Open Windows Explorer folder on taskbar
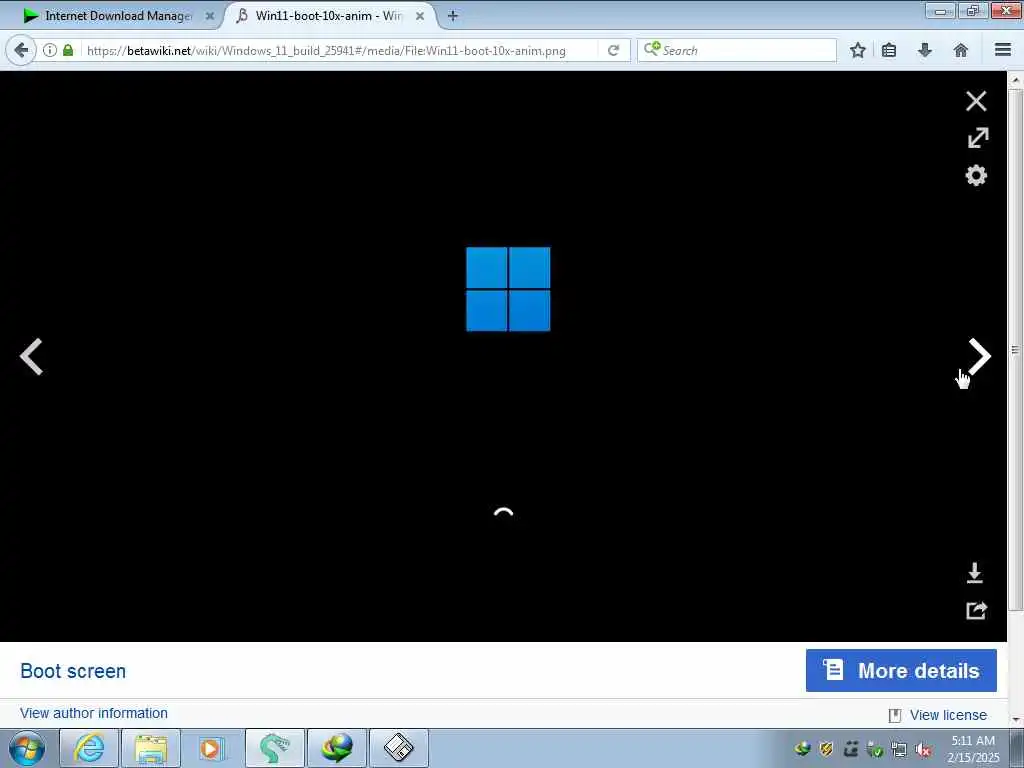Screen dimensions: 1024x768 [x=151, y=748]
